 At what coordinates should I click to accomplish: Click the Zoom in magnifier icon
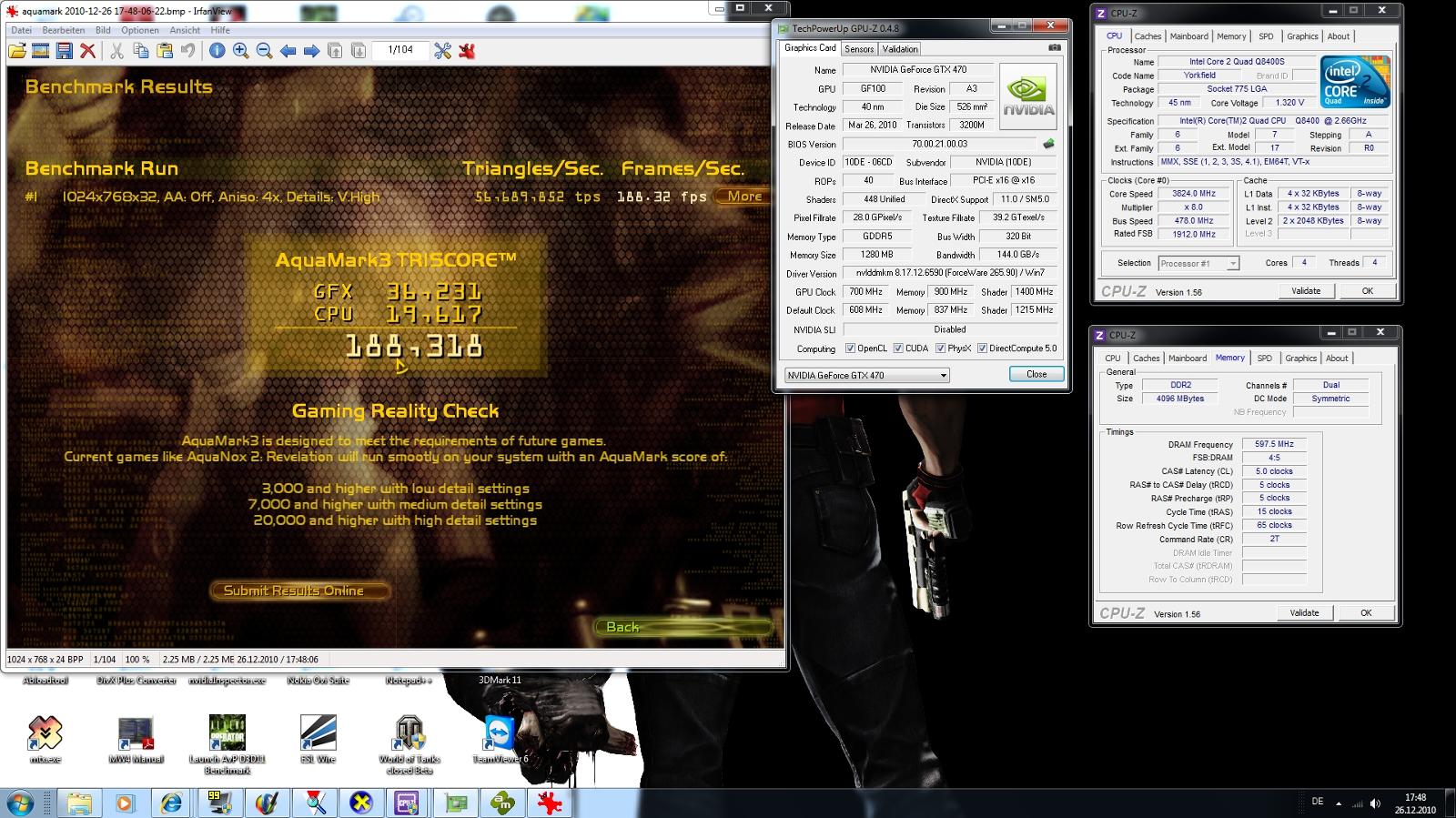point(241,51)
